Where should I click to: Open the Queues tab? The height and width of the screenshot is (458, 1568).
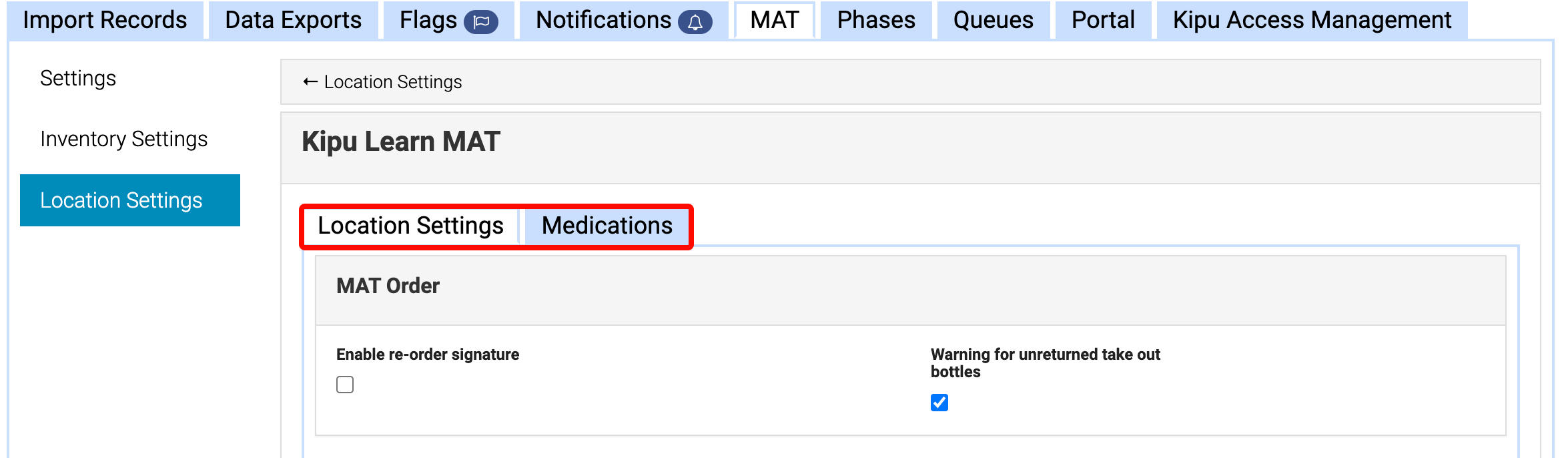pyautogui.click(x=993, y=20)
